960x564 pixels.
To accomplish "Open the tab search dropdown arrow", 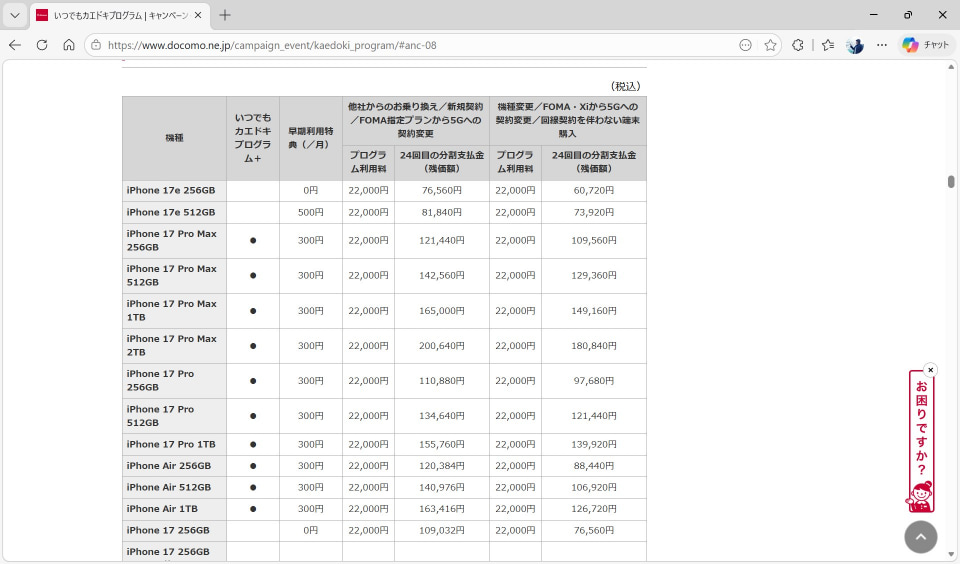I will [15, 15].
